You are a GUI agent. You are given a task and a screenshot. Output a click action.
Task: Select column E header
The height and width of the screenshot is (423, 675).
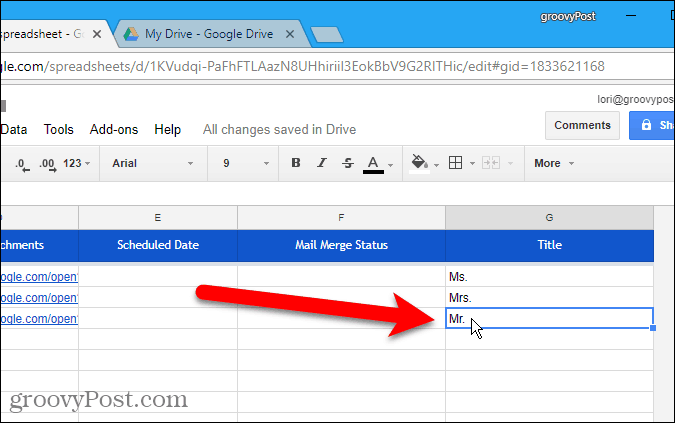click(158, 218)
